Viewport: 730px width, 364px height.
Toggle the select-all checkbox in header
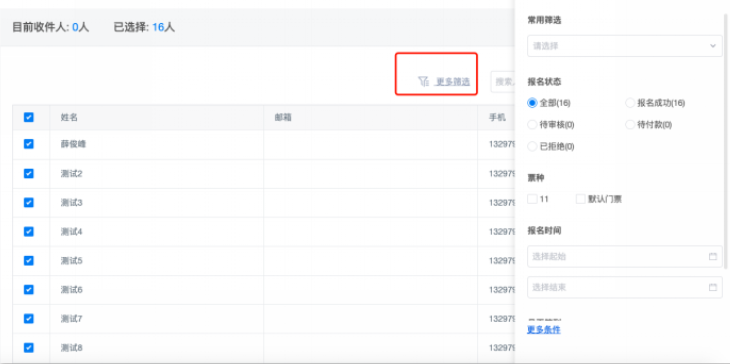(x=28, y=117)
